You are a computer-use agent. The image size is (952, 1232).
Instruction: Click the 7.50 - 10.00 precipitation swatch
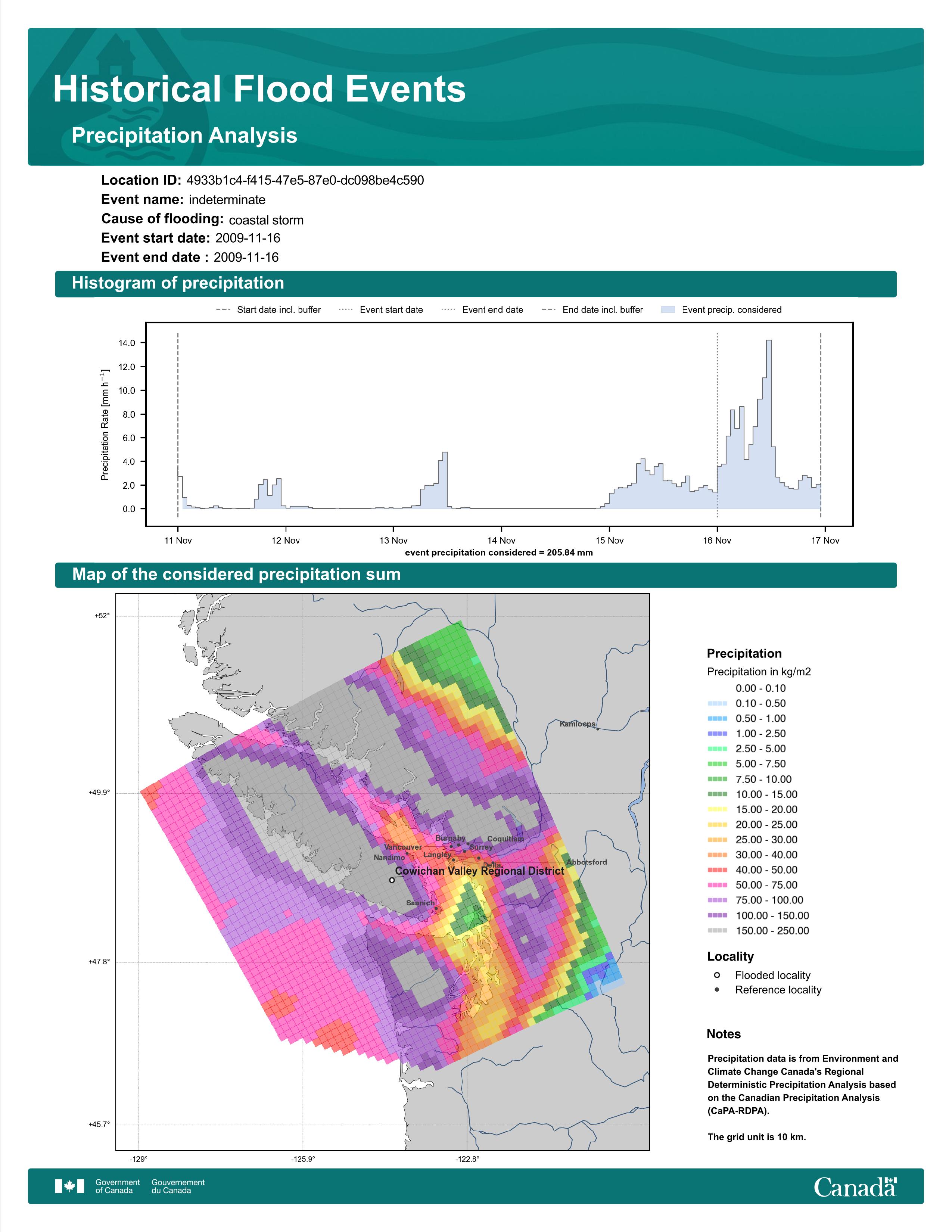click(717, 779)
